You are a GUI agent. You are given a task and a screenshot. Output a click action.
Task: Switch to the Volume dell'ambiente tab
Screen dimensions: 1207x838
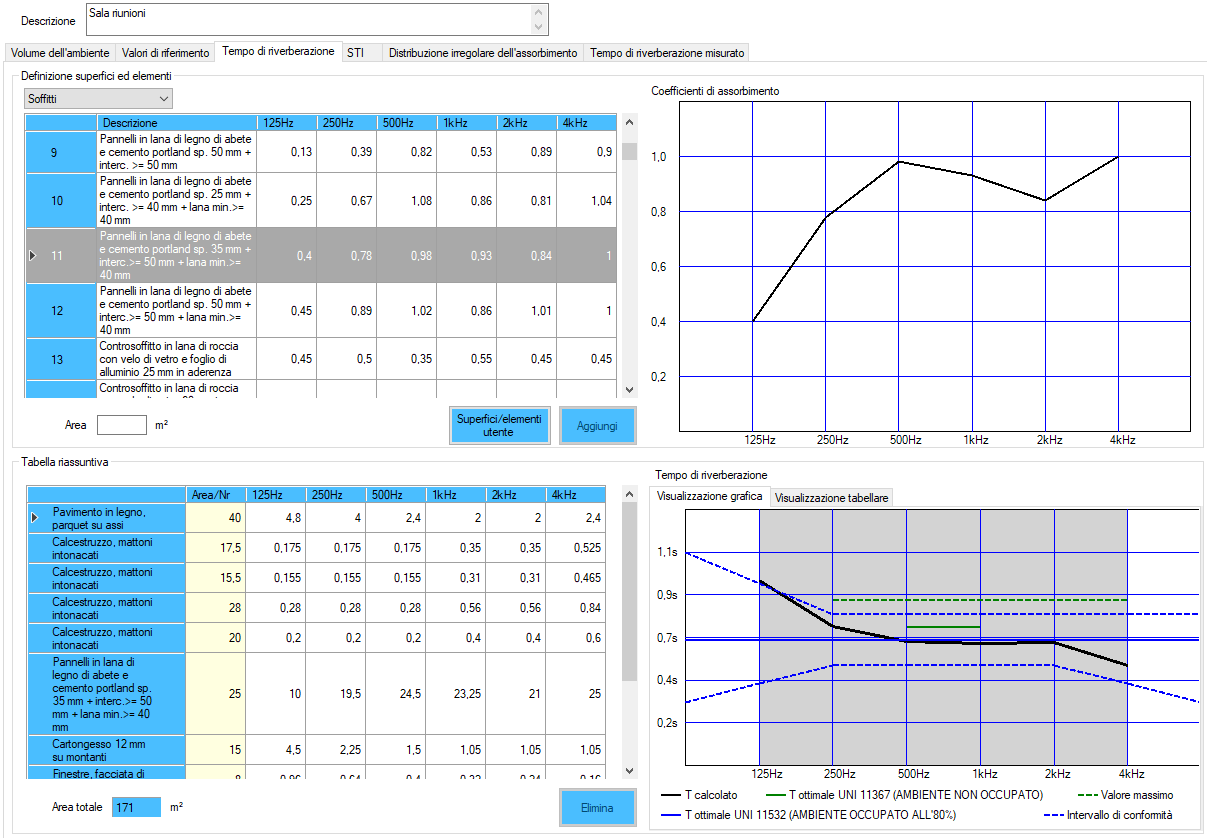pos(58,53)
